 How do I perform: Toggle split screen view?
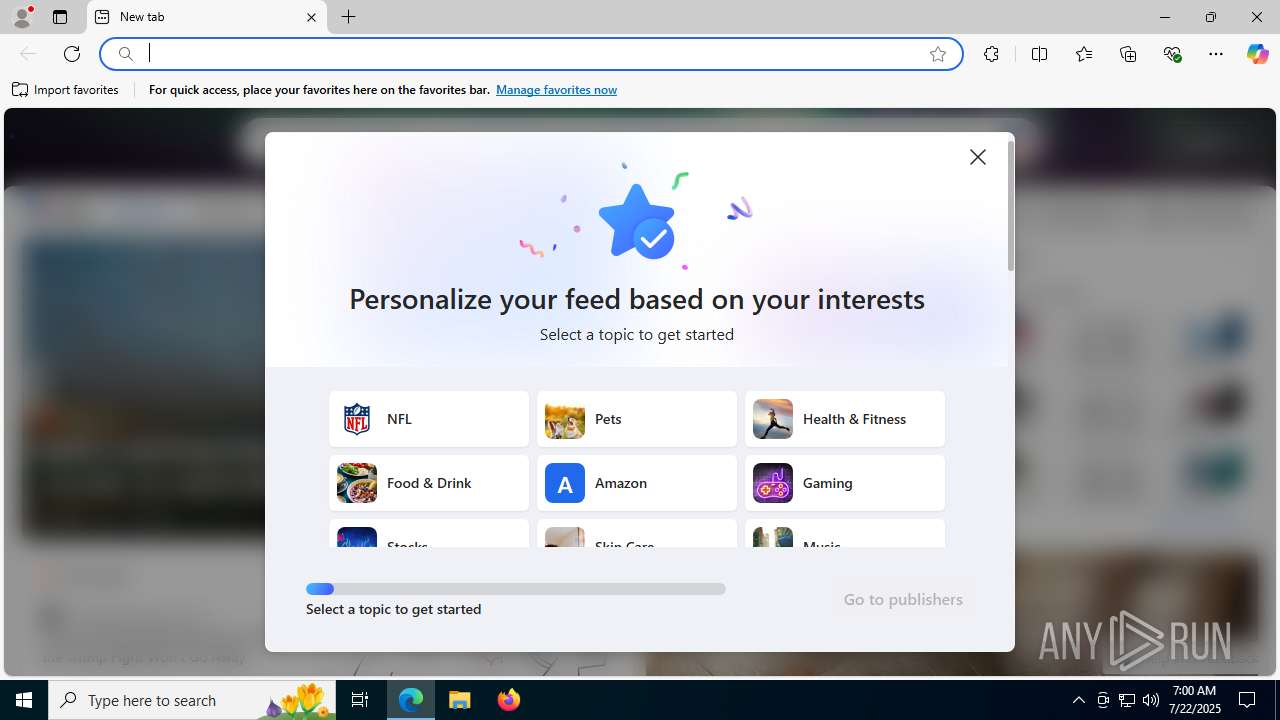coord(1039,54)
